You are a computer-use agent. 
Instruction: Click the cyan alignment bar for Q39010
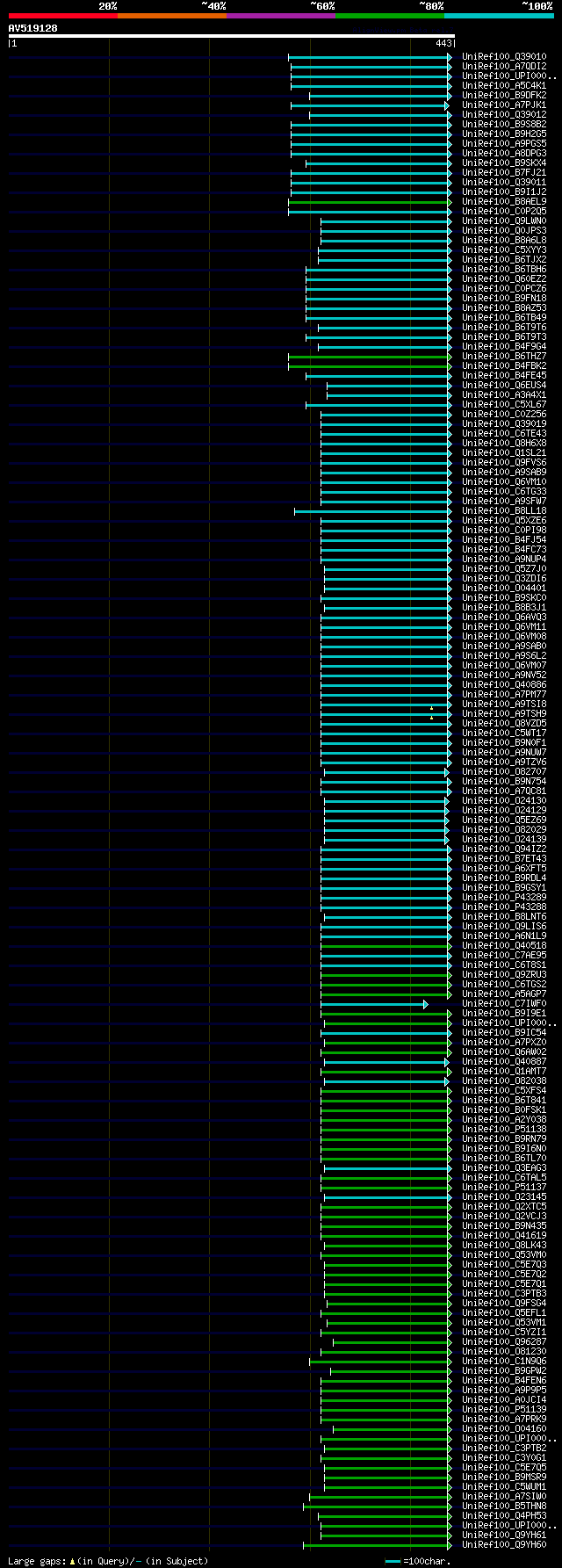(x=370, y=57)
